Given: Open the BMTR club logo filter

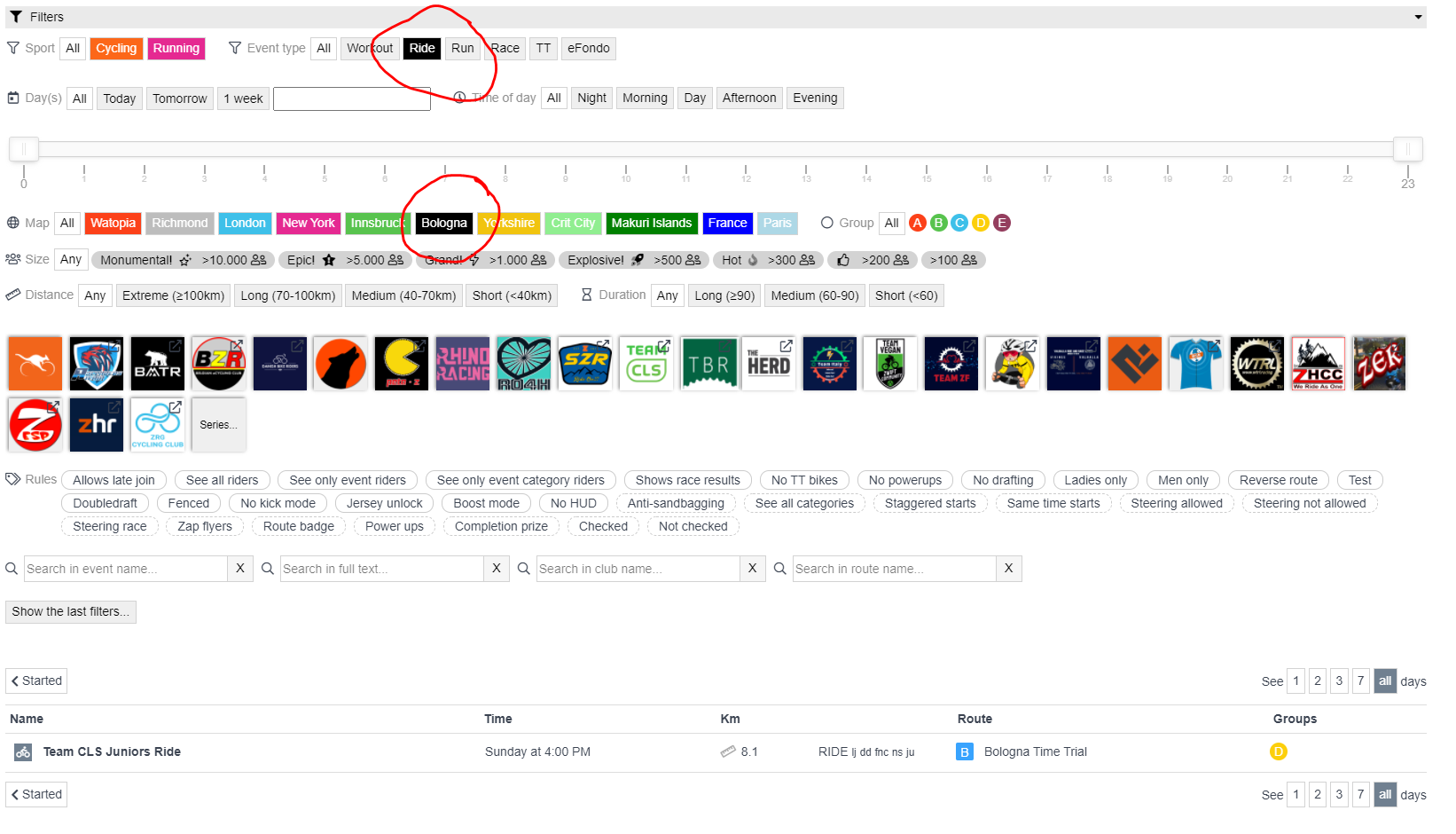Looking at the screenshot, I should click(x=157, y=364).
